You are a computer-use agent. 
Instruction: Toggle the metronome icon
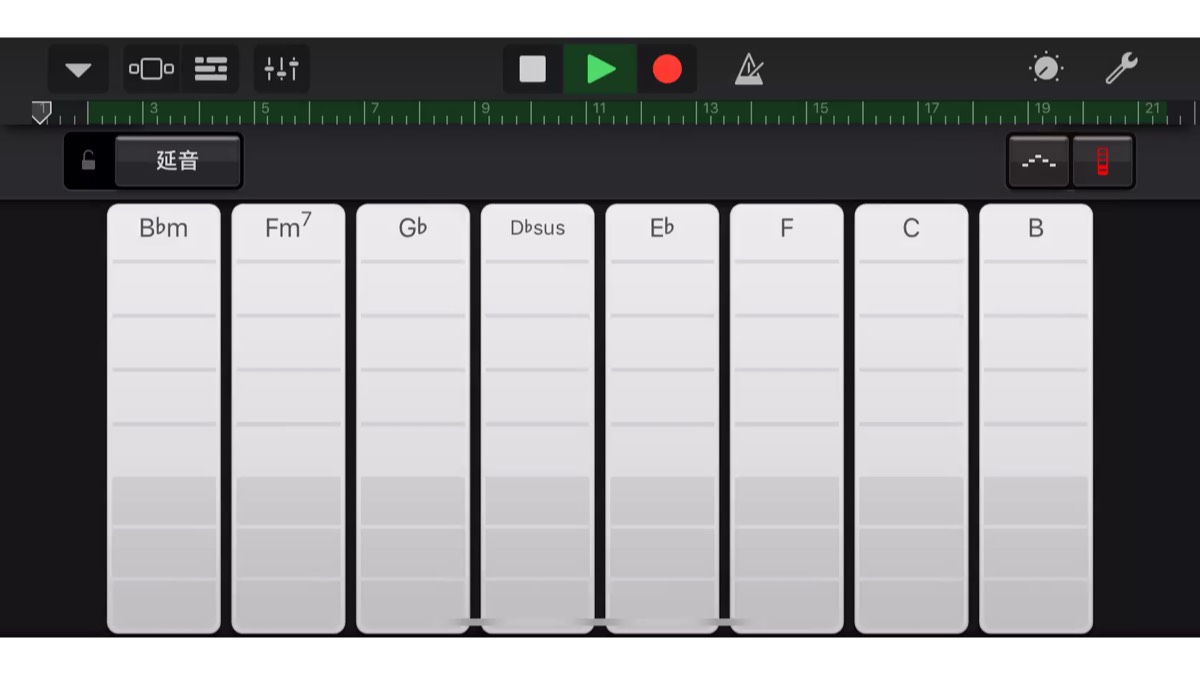pos(748,69)
